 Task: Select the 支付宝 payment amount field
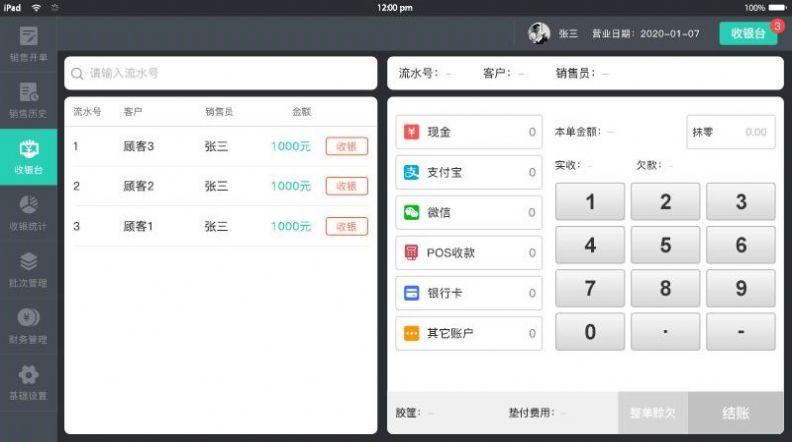469,172
